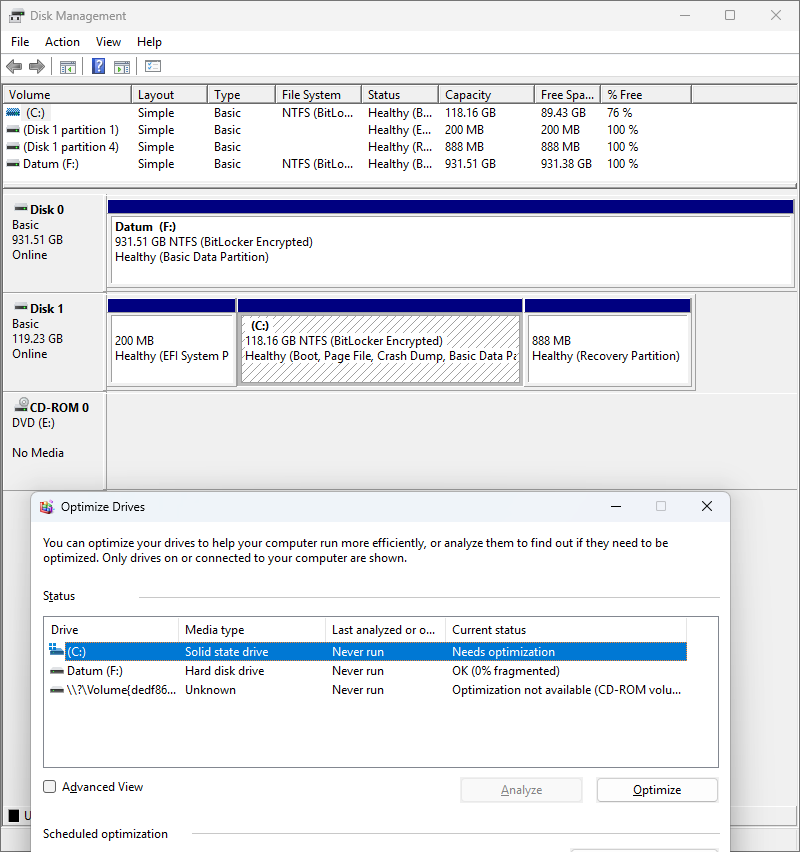Click the Analyze button
This screenshot has height=852, width=800.
click(521, 790)
